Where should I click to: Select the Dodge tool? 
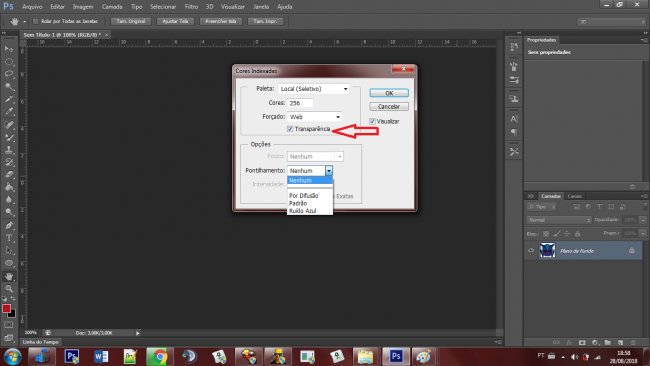[9, 212]
